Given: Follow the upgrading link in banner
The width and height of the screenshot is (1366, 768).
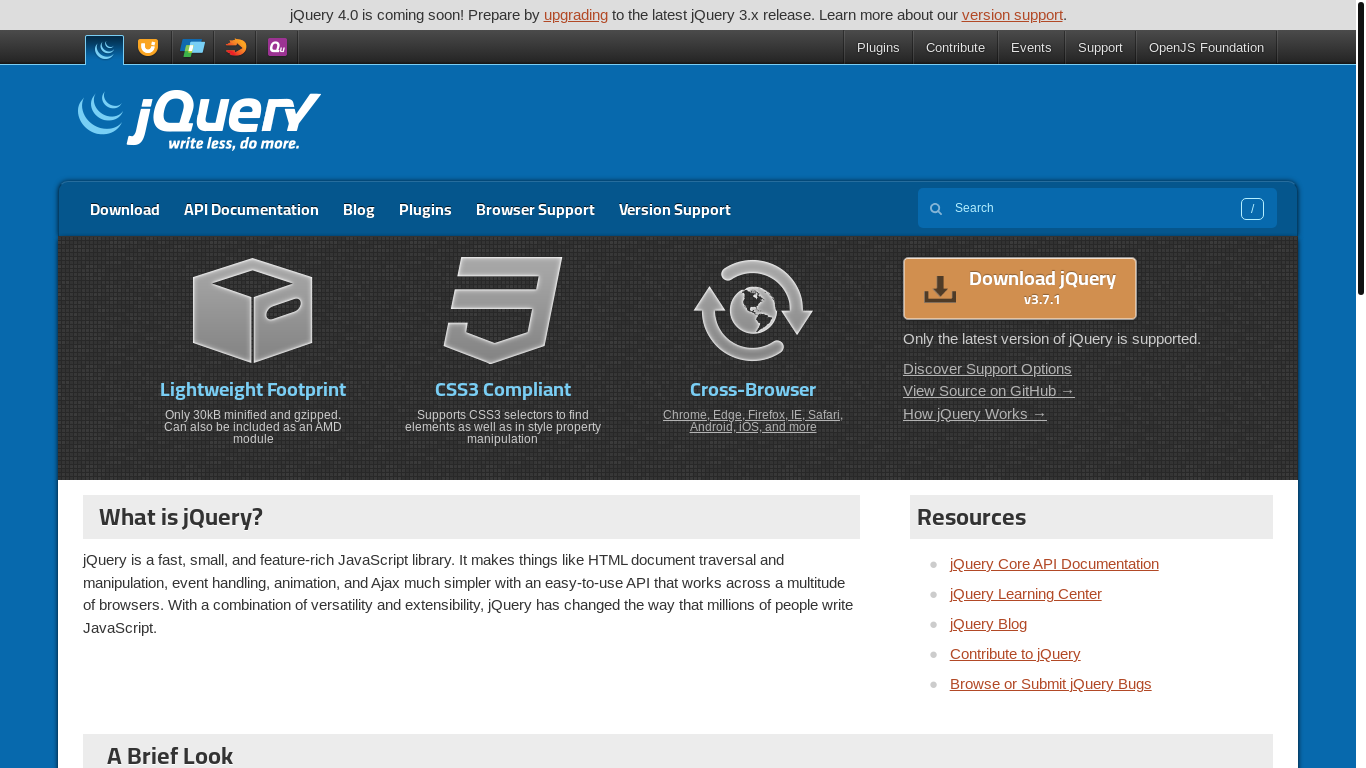Looking at the screenshot, I should (x=576, y=15).
